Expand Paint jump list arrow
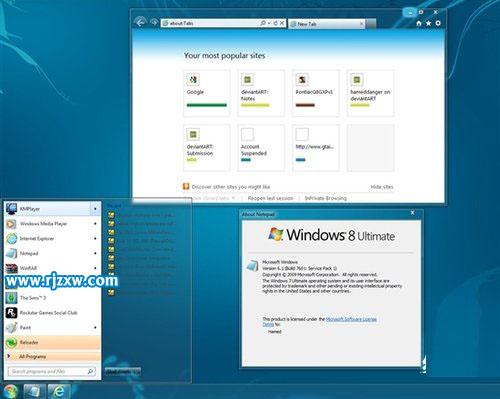The image size is (500, 399). pos(95,328)
